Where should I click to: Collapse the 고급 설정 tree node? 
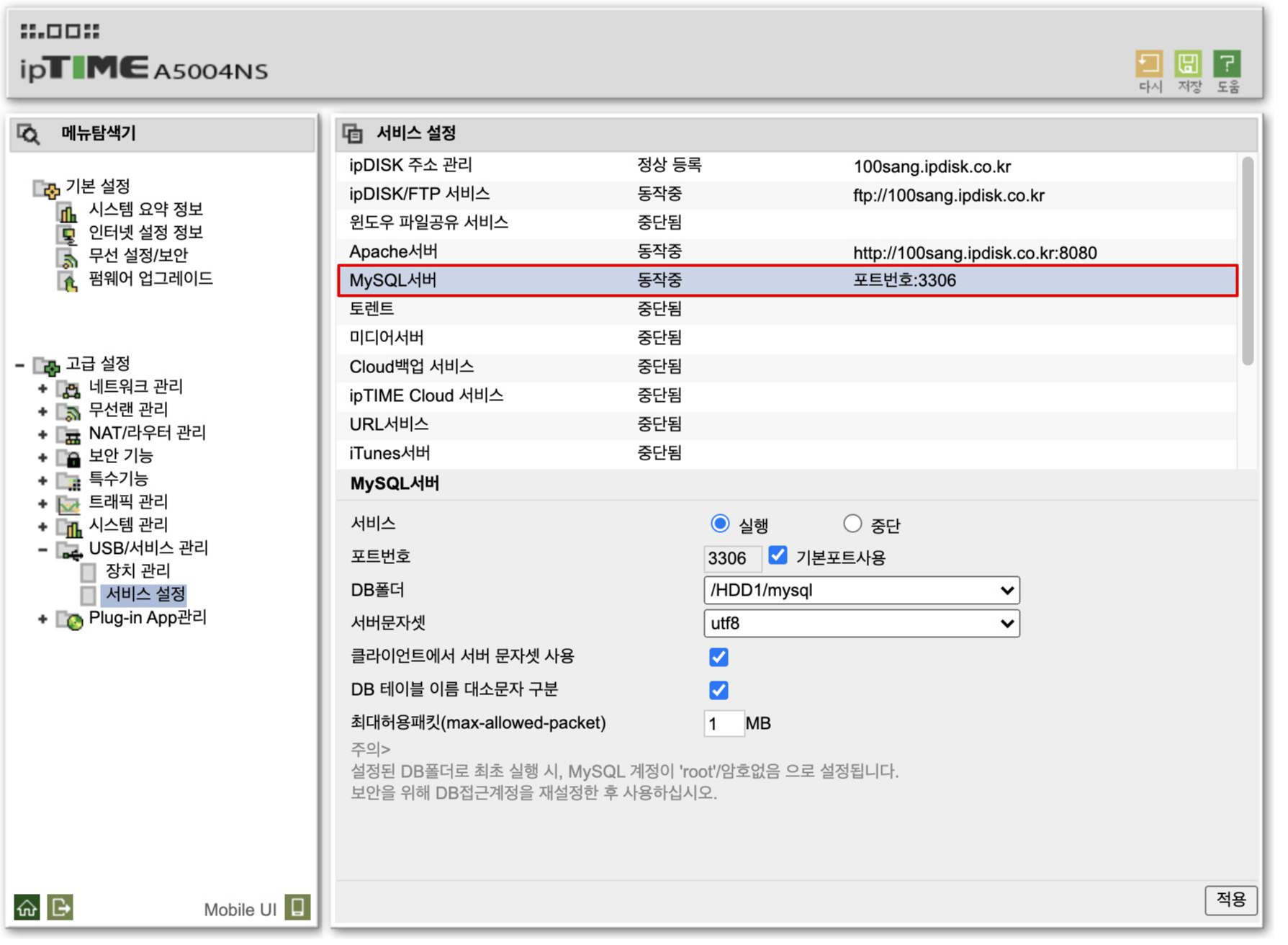[x=19, y=366]
